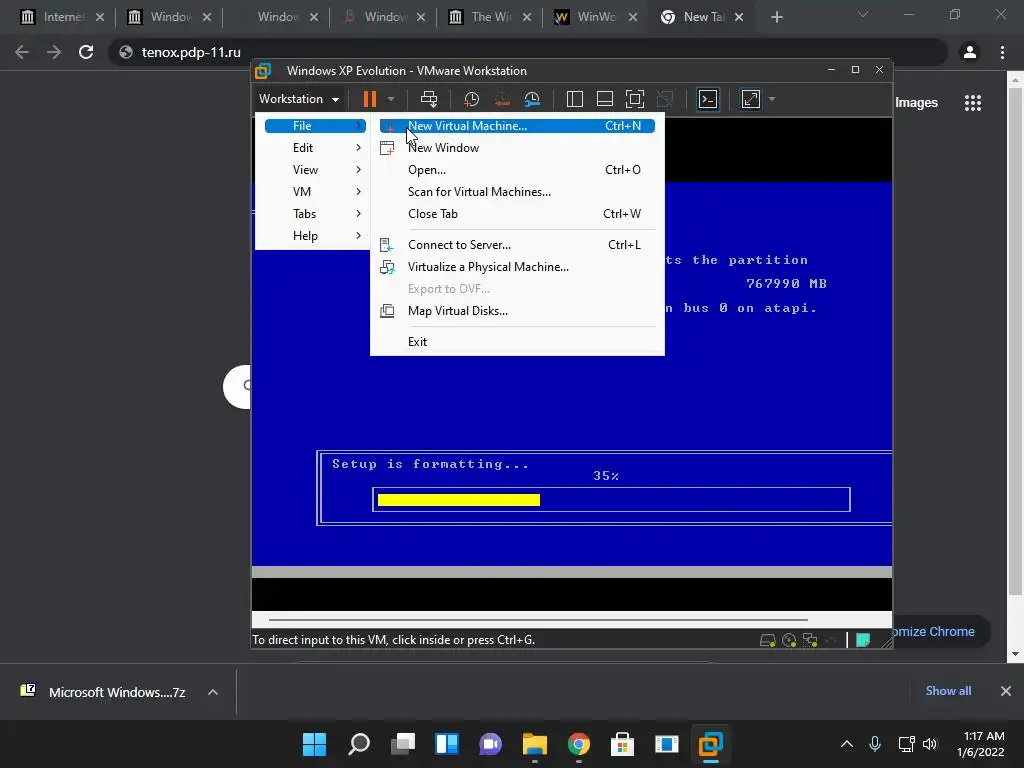Click Close Tab in the File menu
Screen dimensions: 1024x768
tap(517, 214)
